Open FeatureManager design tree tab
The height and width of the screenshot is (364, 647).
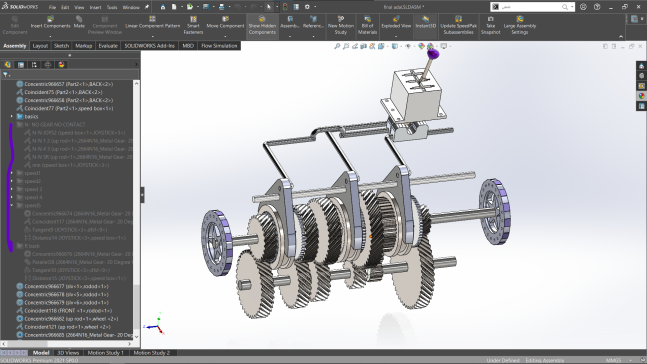click(x=7, y=64)
